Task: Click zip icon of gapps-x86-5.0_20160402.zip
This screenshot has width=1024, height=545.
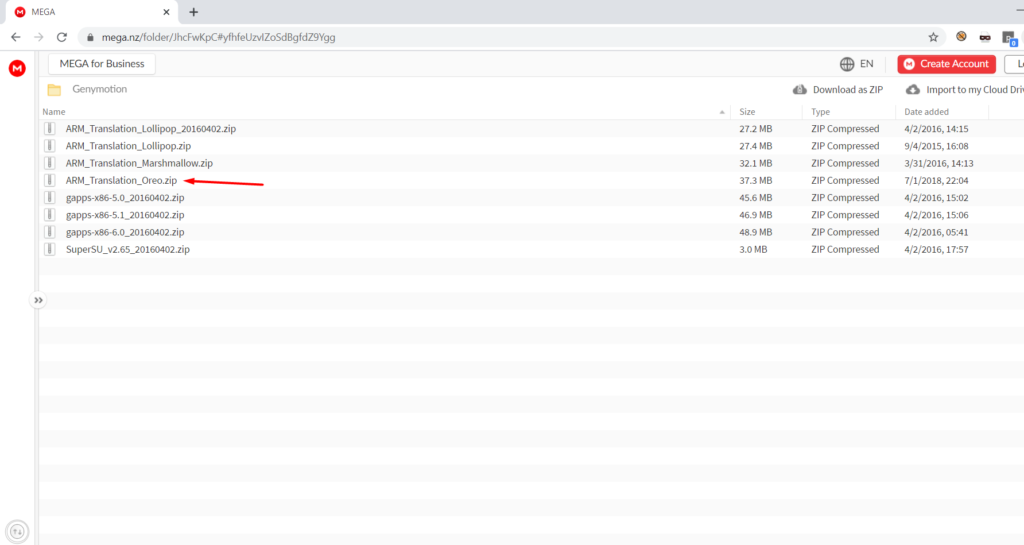Action: coord(50,197)
